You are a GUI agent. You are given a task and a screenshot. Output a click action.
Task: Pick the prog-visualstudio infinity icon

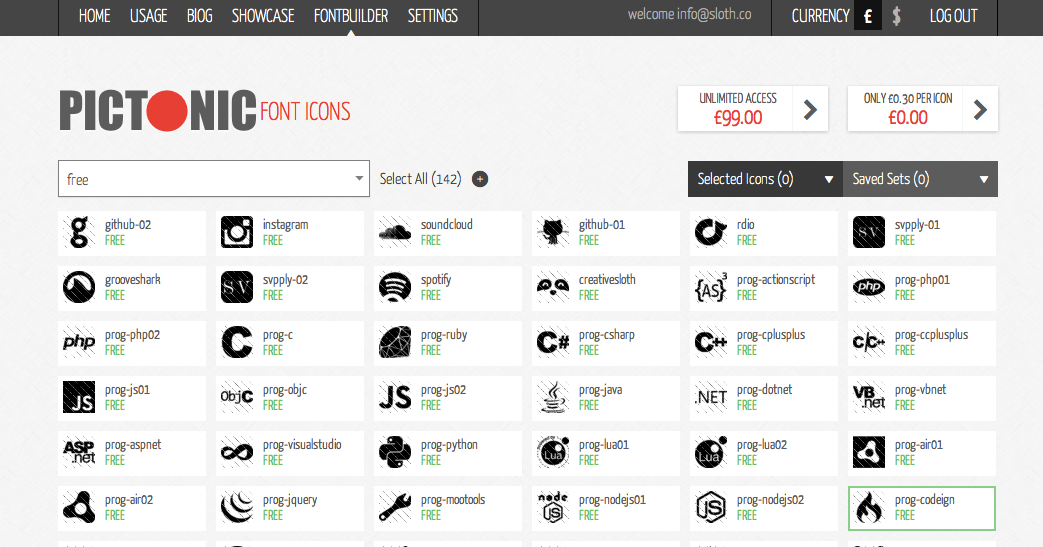238,452
